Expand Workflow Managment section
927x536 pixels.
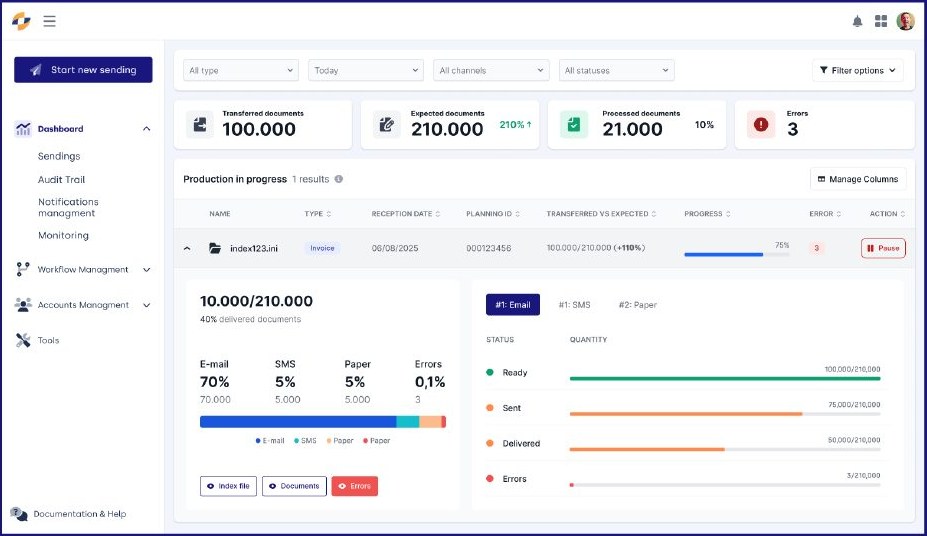pos(83,269)
